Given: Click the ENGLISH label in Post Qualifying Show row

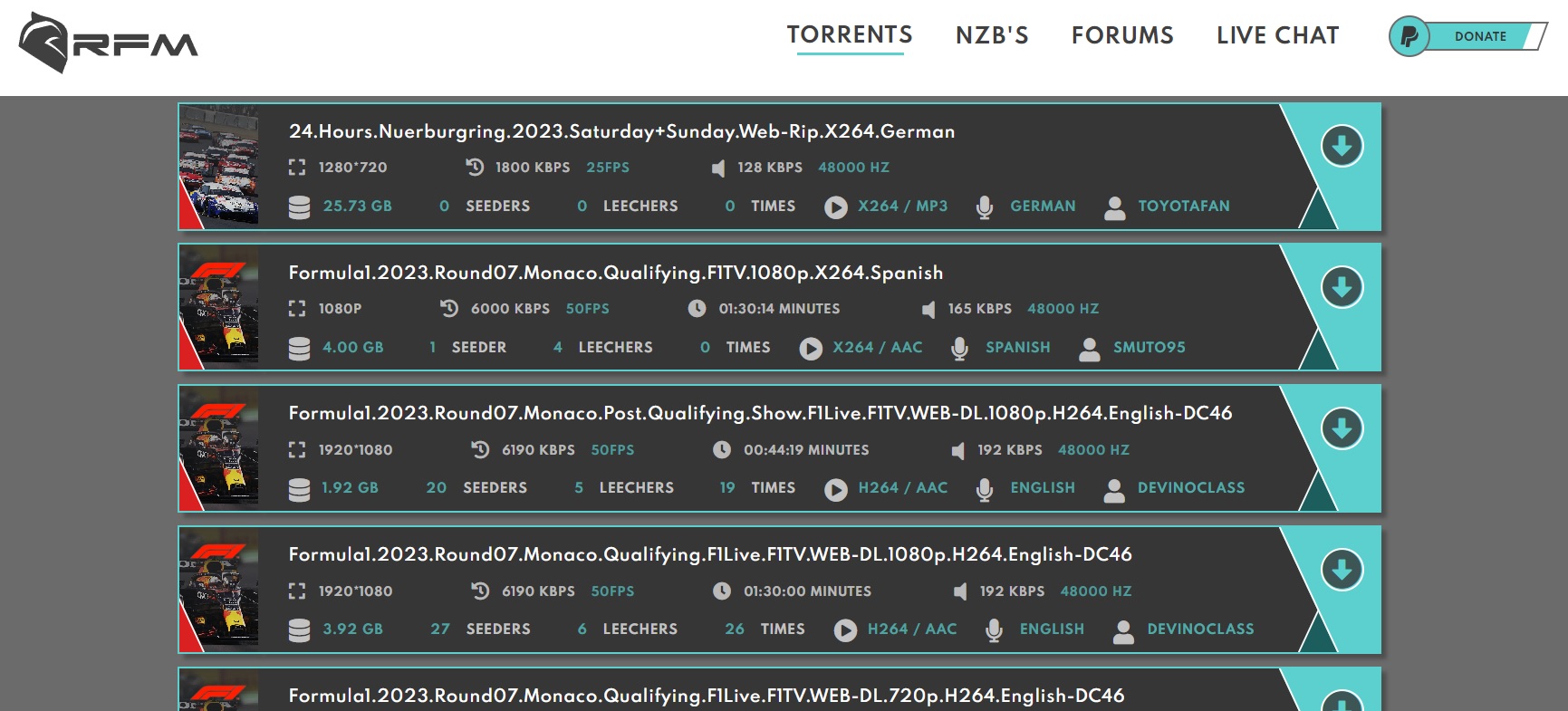Looking at the screenshot, I should pyautogui.click(x=1043, y=488).
